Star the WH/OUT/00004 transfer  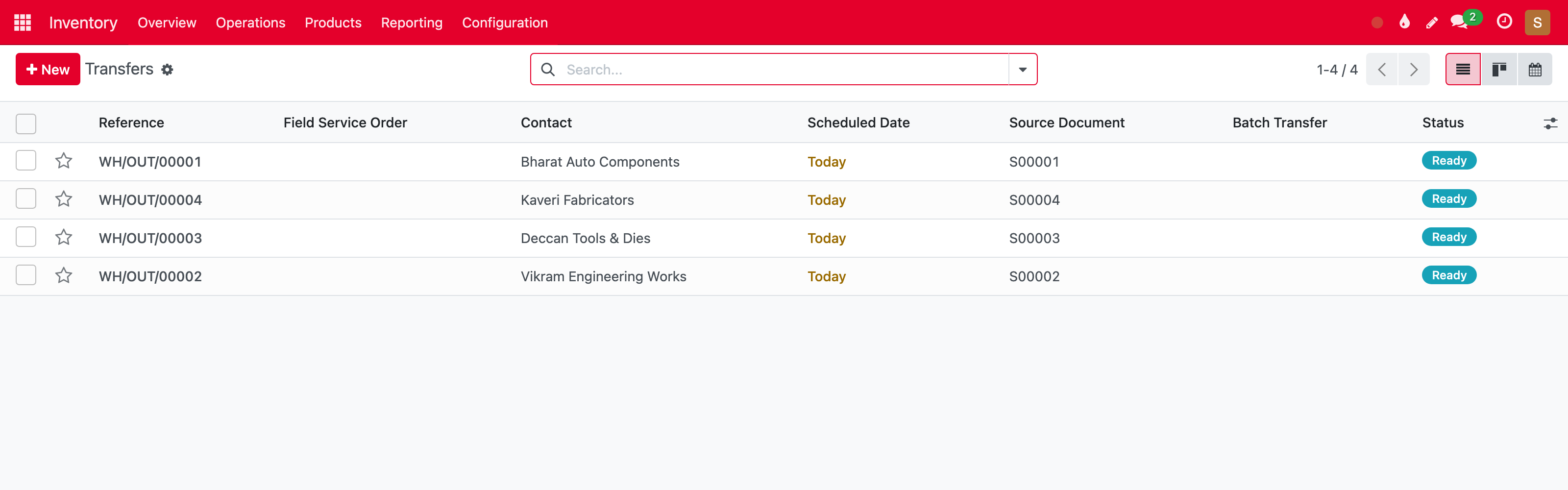tap(63, 199)
